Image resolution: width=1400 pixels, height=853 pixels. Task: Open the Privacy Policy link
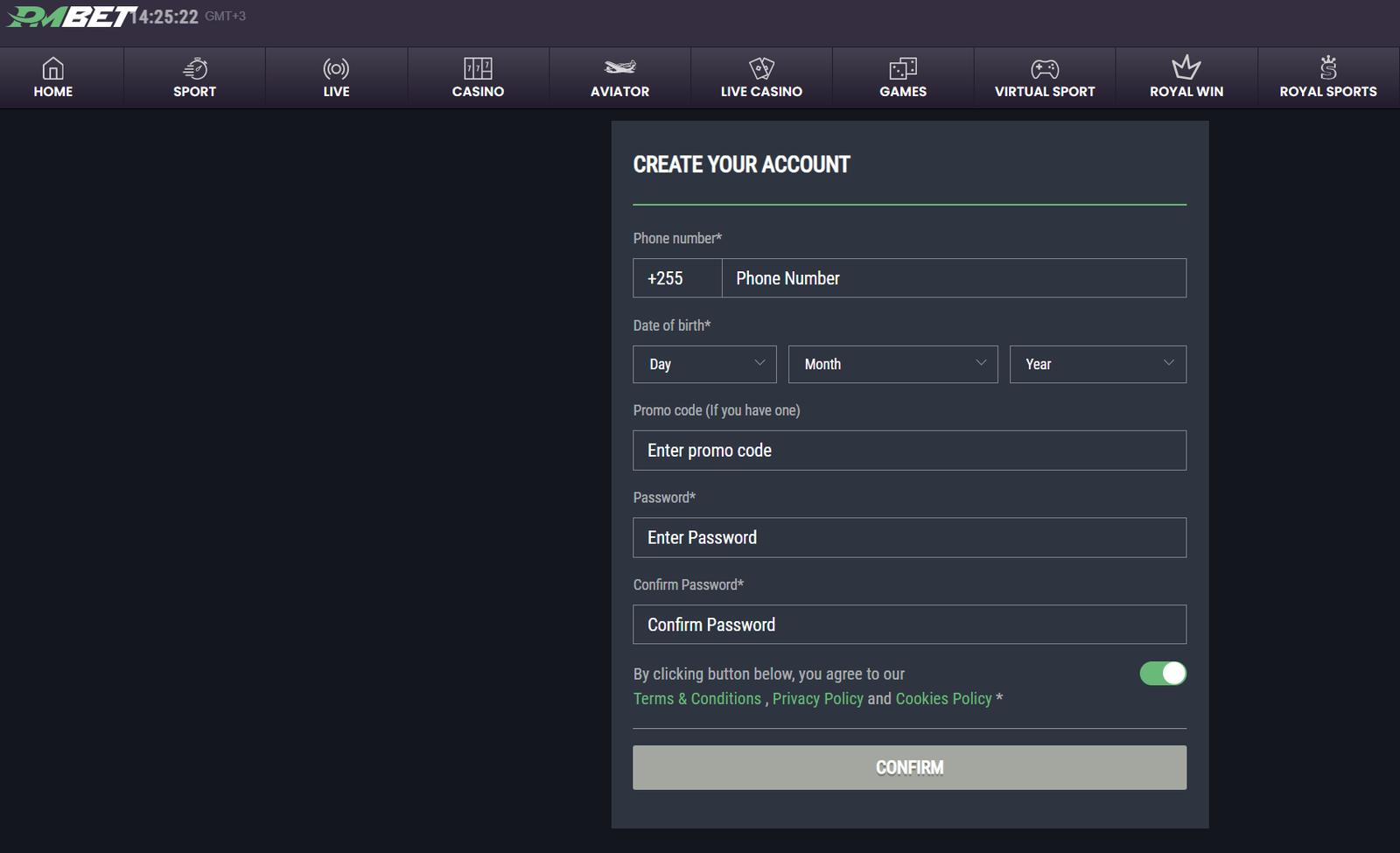(x=817, y=699)
